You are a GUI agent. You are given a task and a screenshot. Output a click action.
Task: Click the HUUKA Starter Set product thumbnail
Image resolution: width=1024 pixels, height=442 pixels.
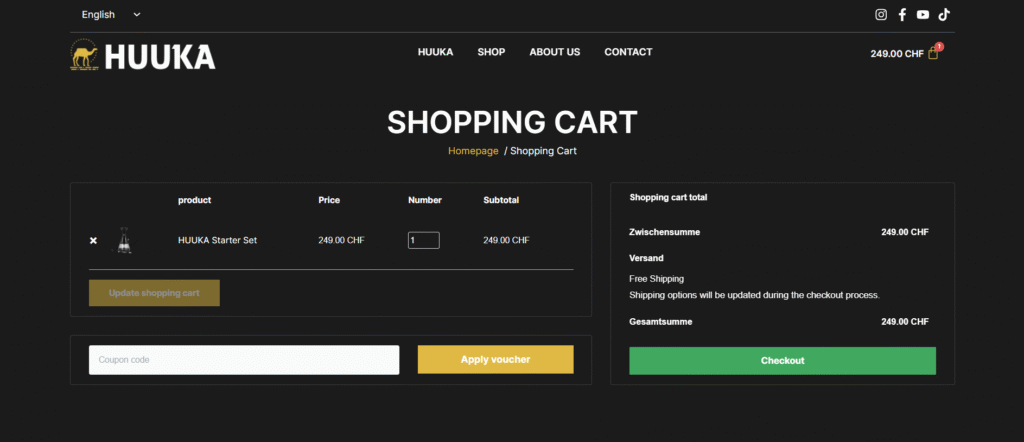(x=124, y=240)
